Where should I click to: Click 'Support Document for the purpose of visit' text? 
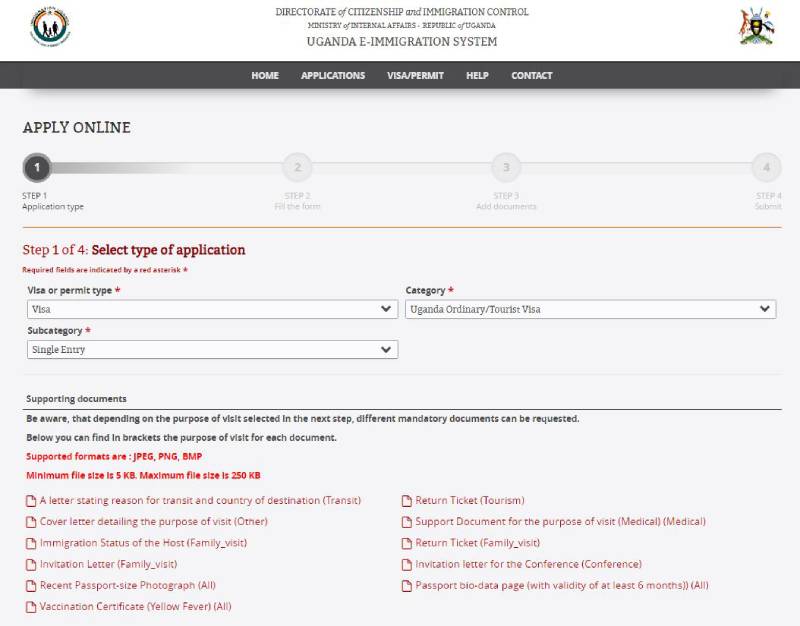point(515,521)
